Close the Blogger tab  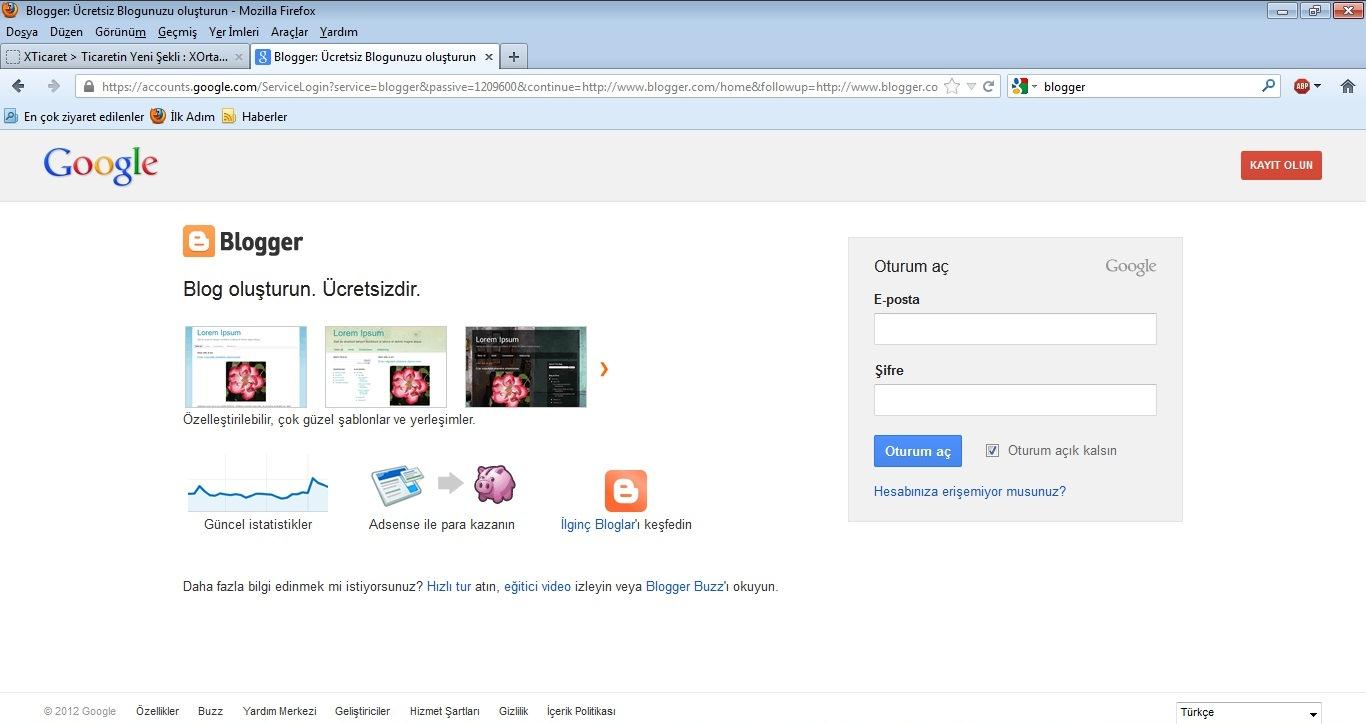(489, 57)
